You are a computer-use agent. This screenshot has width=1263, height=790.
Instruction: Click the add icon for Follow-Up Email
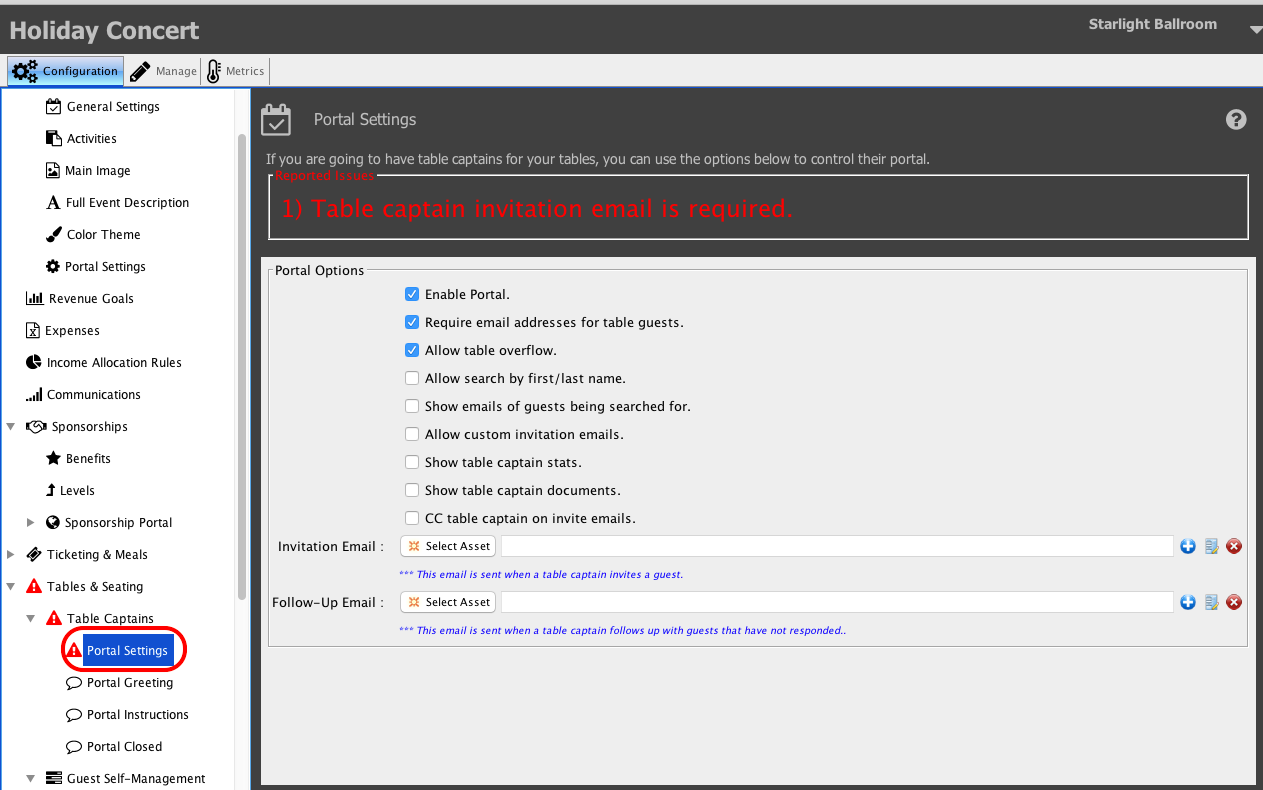1188,602
